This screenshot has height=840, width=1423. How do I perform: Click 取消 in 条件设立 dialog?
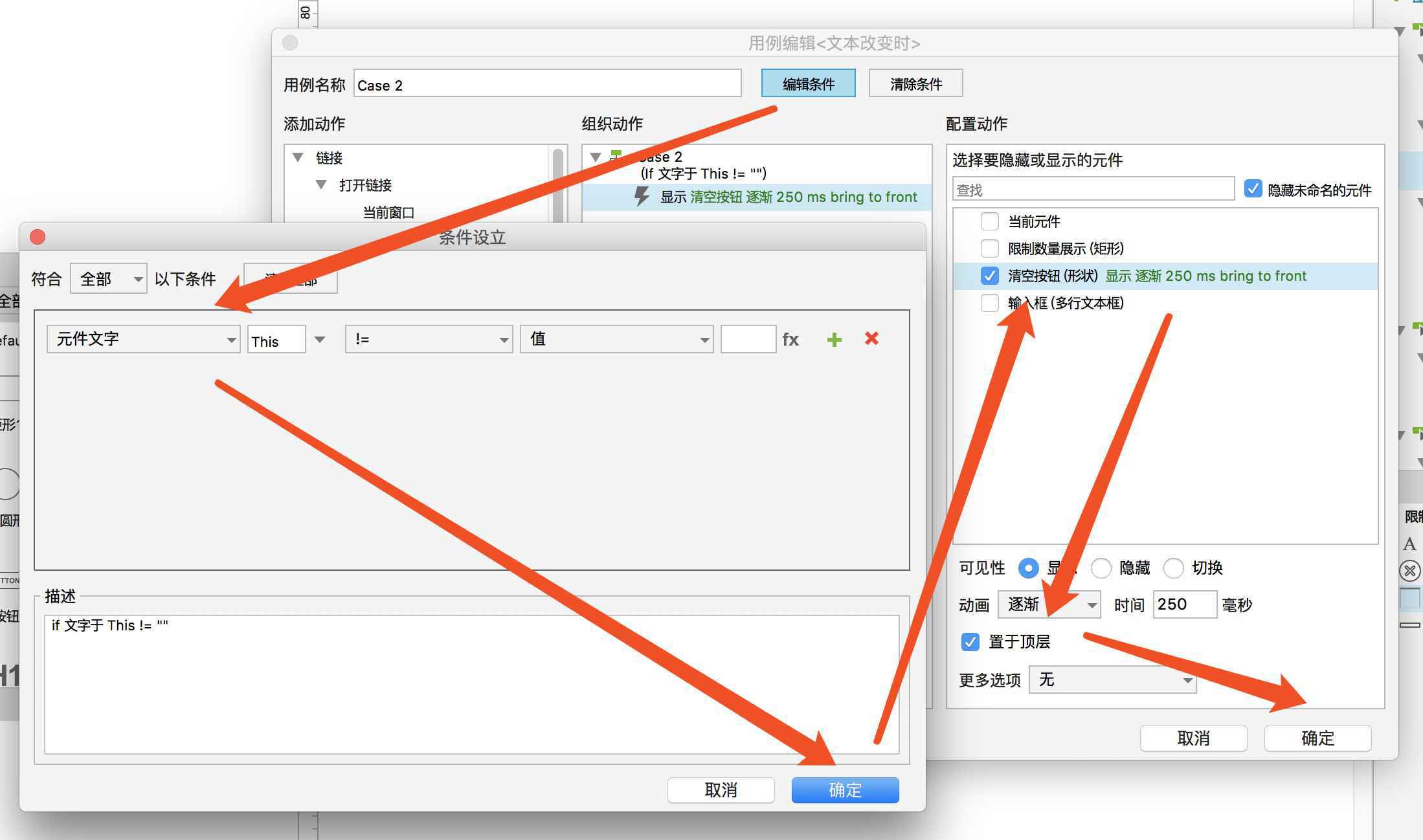click(x=721, y=790)
